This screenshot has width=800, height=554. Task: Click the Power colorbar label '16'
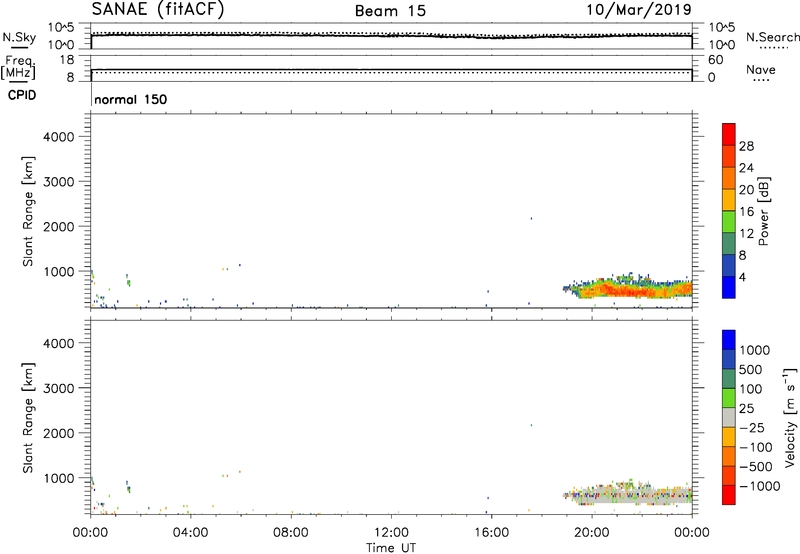[746, 212]
